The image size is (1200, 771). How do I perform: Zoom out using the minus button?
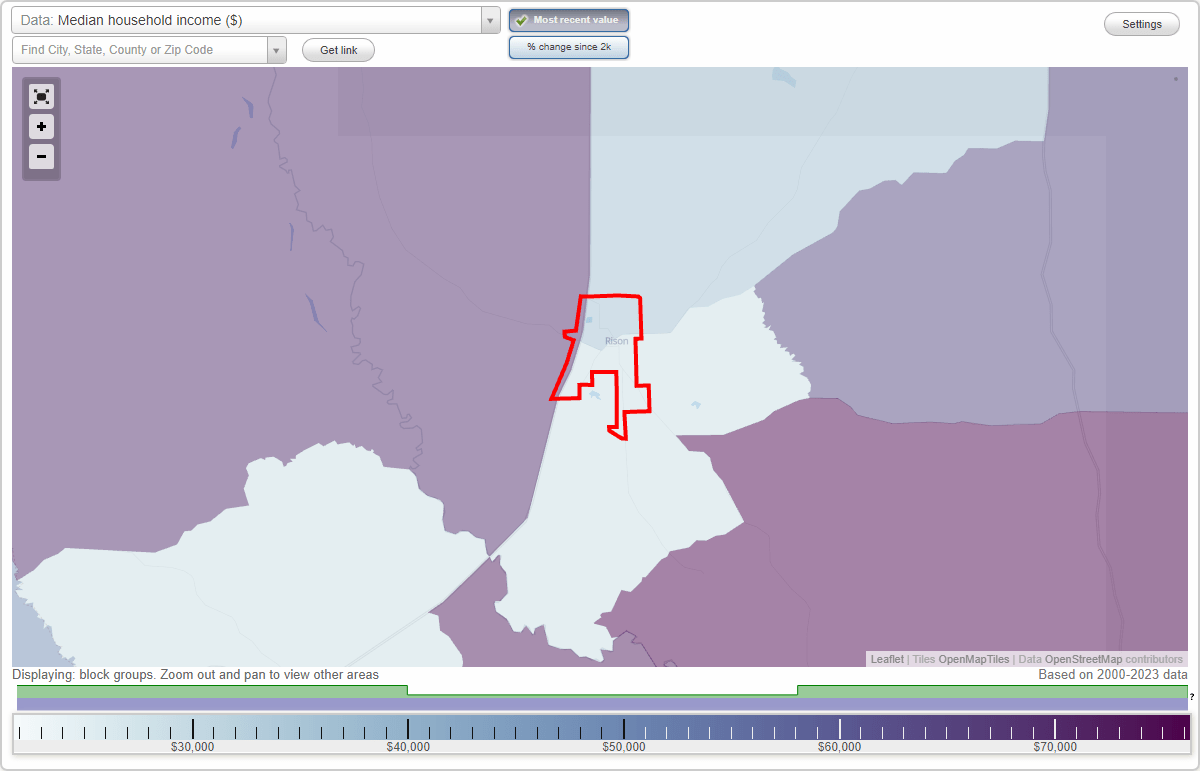(41, 156)
